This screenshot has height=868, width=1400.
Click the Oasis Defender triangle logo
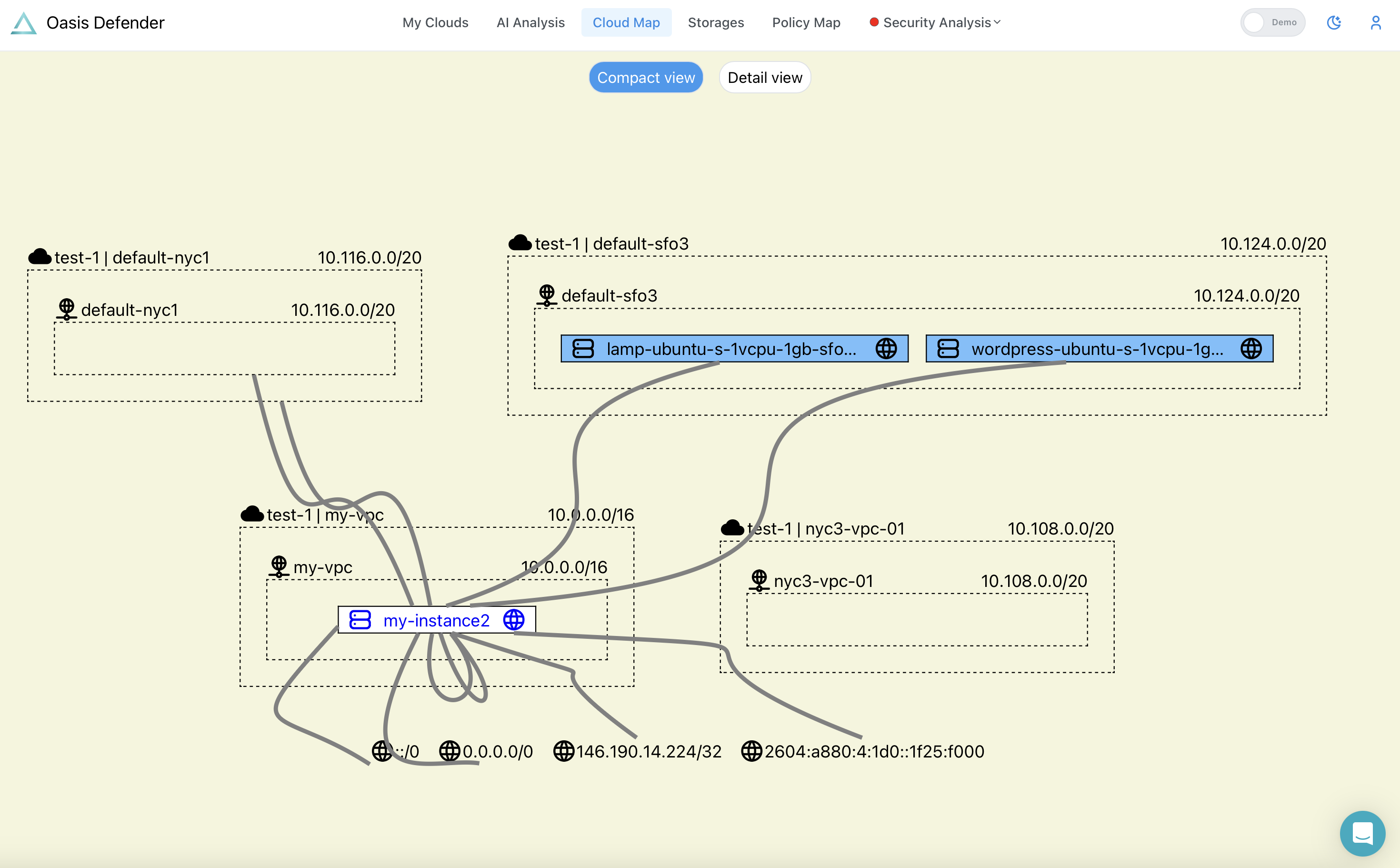23,23
